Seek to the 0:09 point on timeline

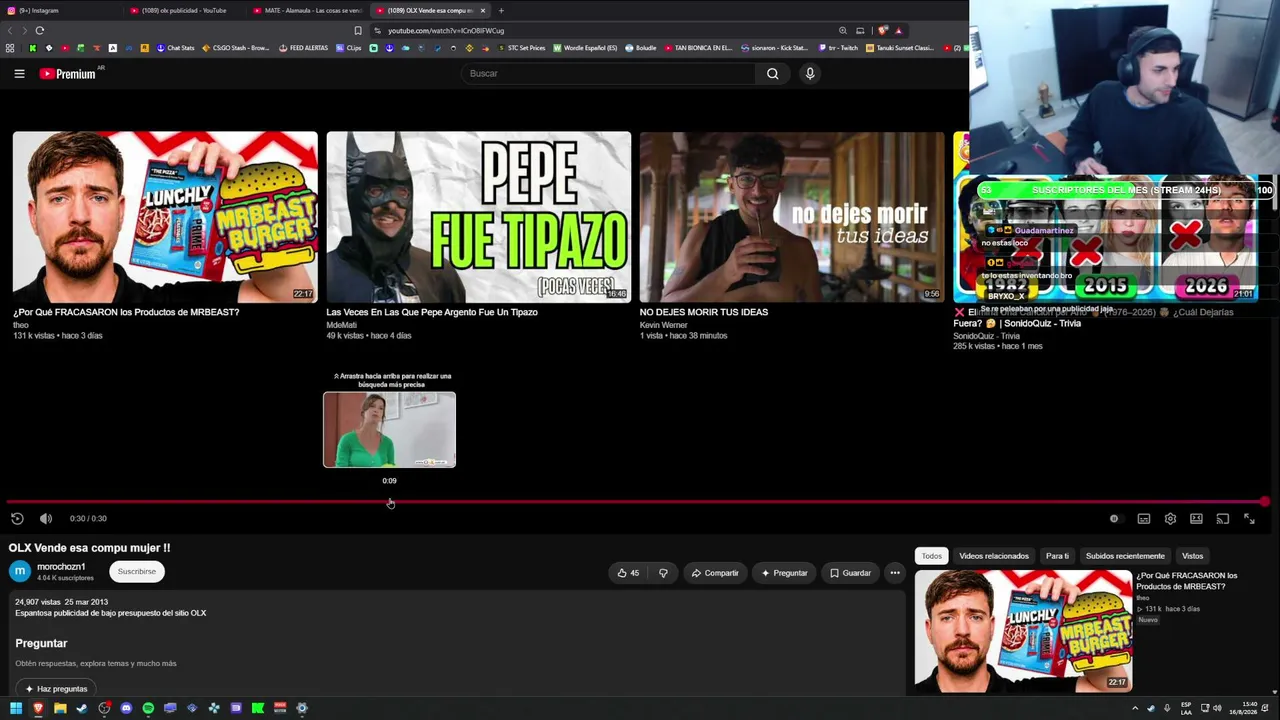coord(390,502)
